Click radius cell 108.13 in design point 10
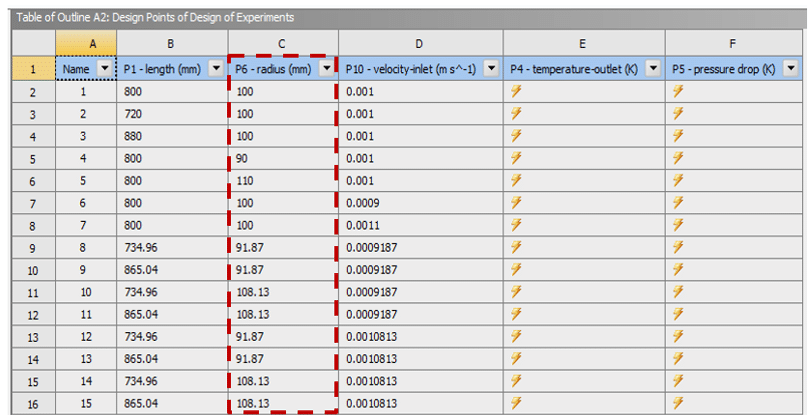Screen dimensions: 810x415 (x=283, y=291)
